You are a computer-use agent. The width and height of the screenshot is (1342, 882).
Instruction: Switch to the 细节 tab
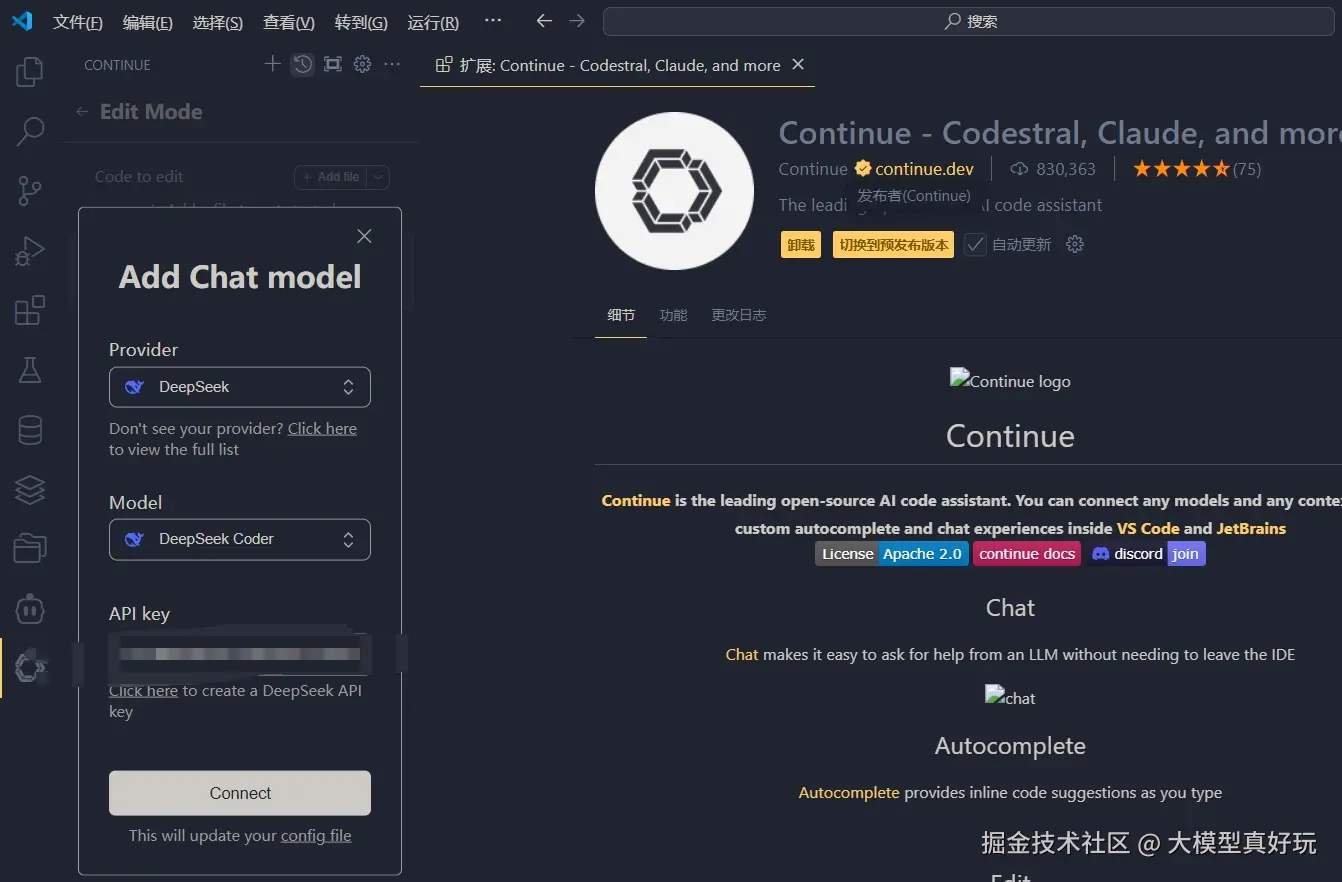[621, 315]
